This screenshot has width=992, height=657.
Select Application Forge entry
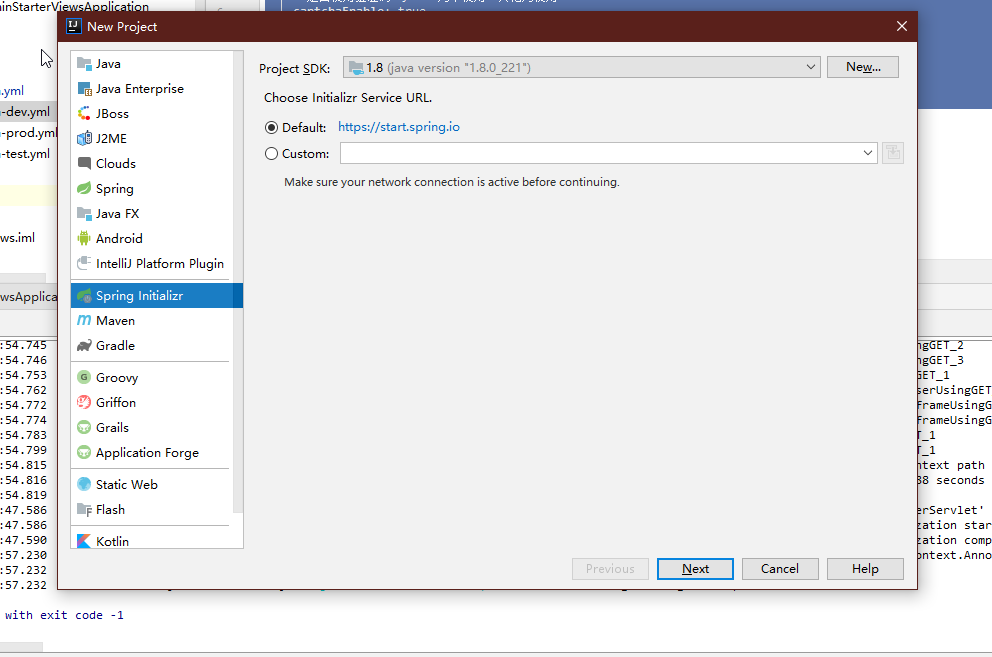tap(152, 453)
